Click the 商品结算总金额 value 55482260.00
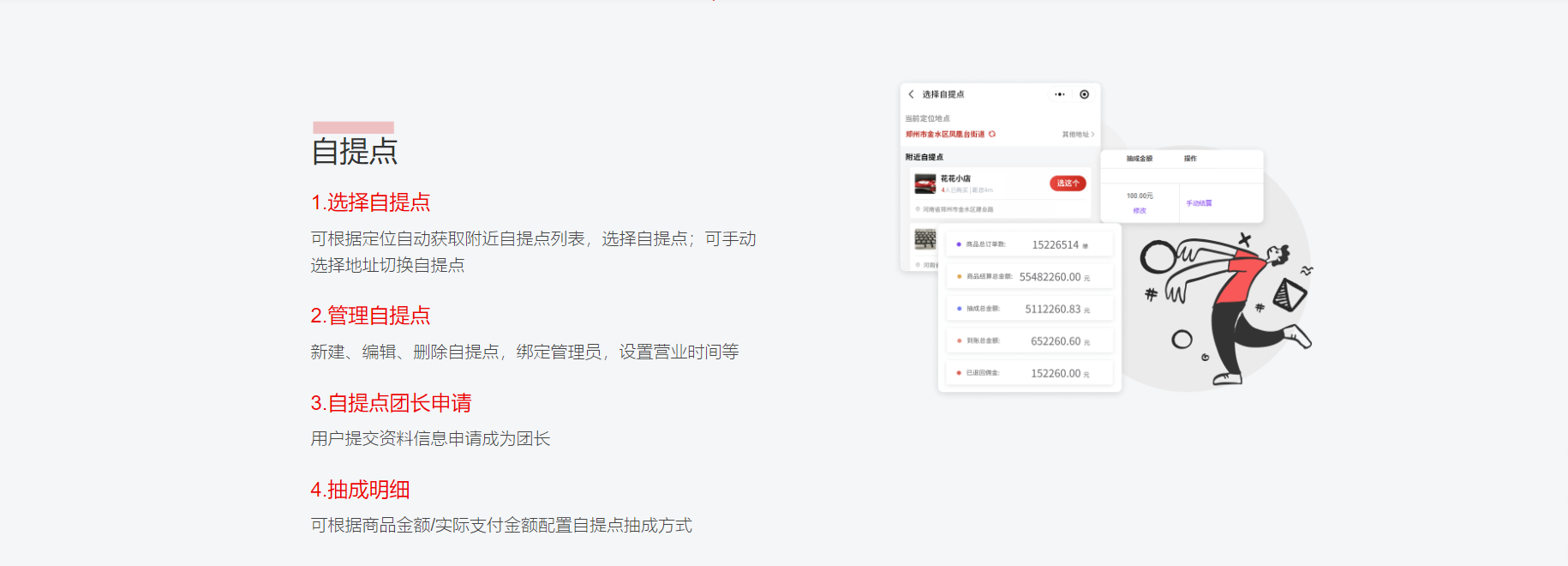 (x=1050, y=277)
